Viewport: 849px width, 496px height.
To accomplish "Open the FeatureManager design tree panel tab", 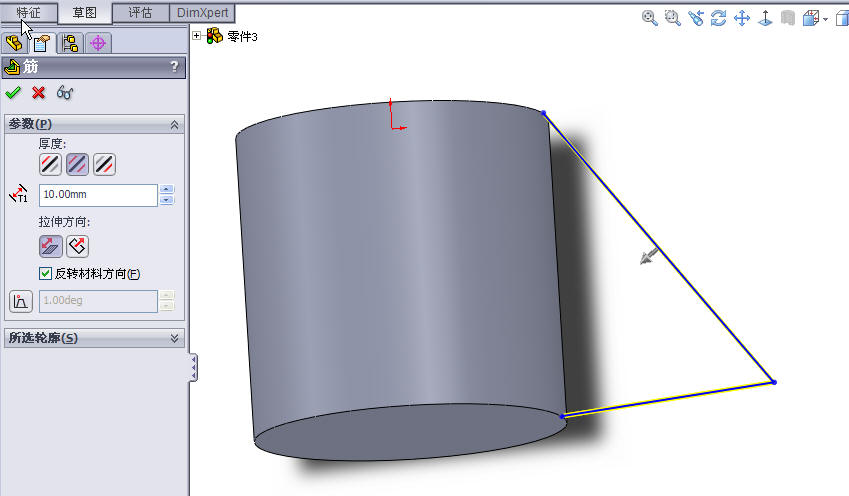I will point(14,43).
